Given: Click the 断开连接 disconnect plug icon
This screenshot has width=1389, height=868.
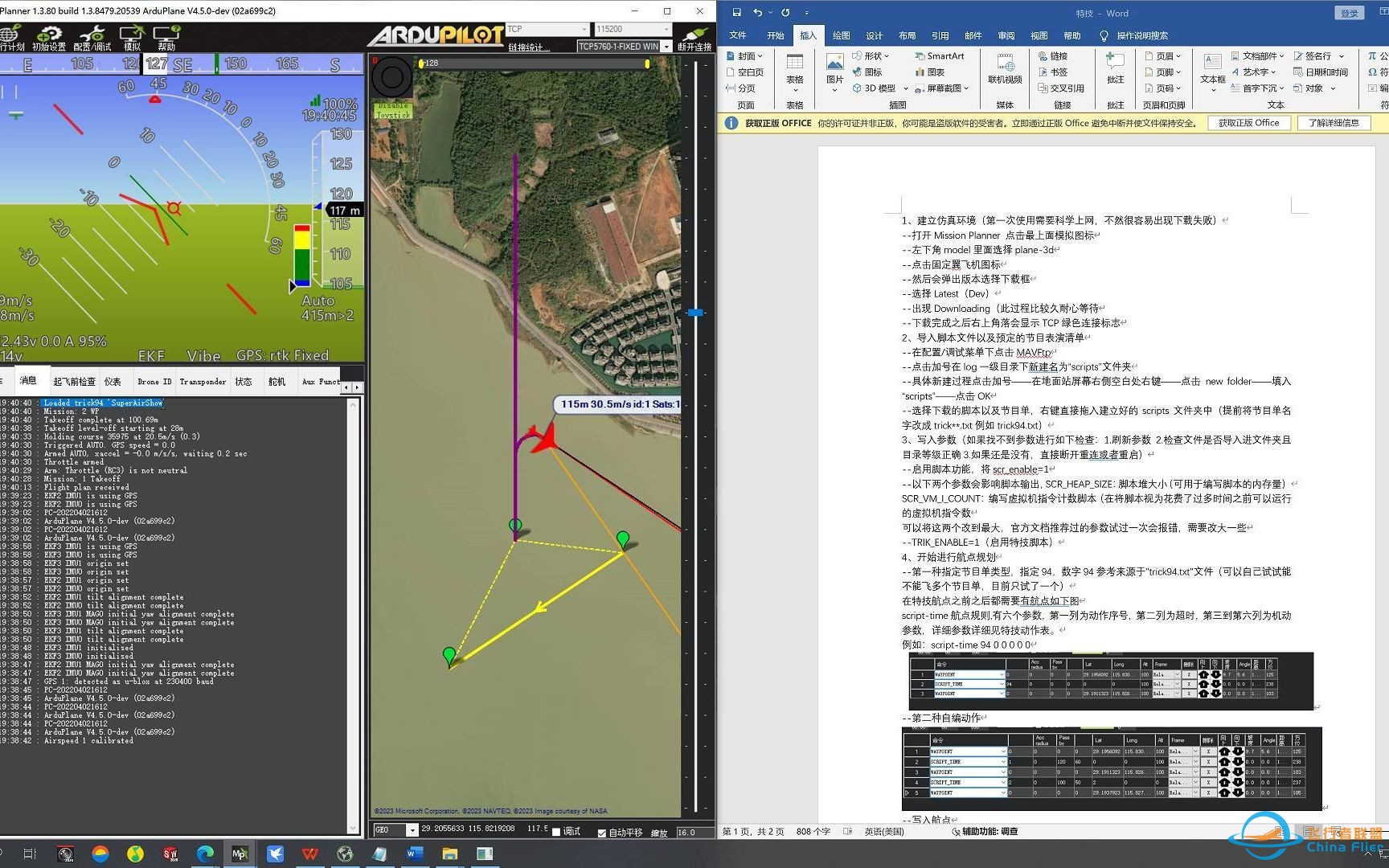Looking at the screenshot, I should tap(694, 39).
